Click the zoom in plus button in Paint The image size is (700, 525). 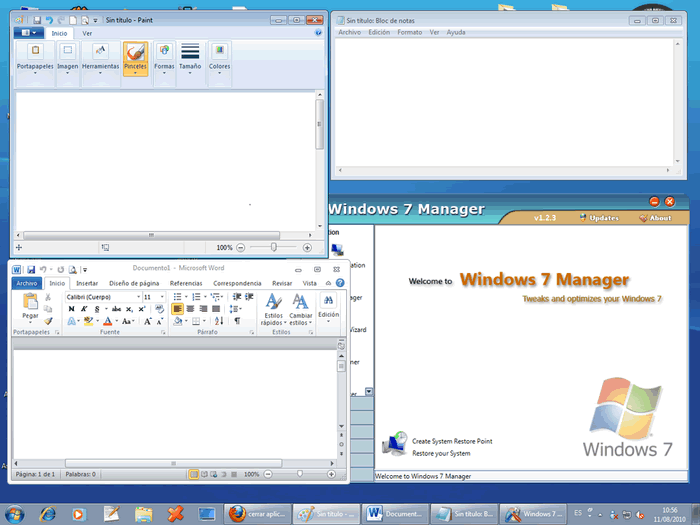(307, 247)
